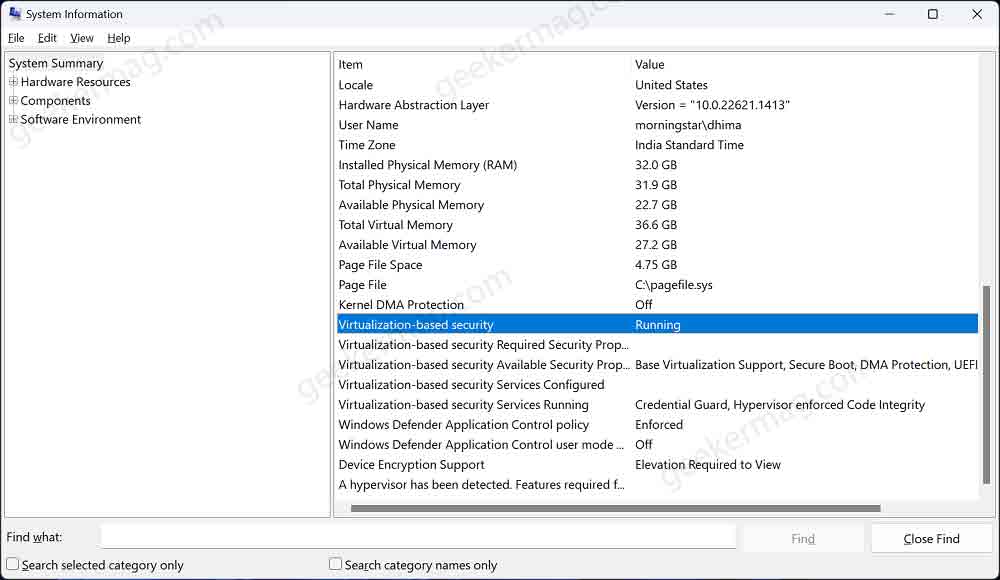Screen dimensions: 1000x580
Task: Select Windows Defender Application Control user mode row
Action: (x=658, y=445)
